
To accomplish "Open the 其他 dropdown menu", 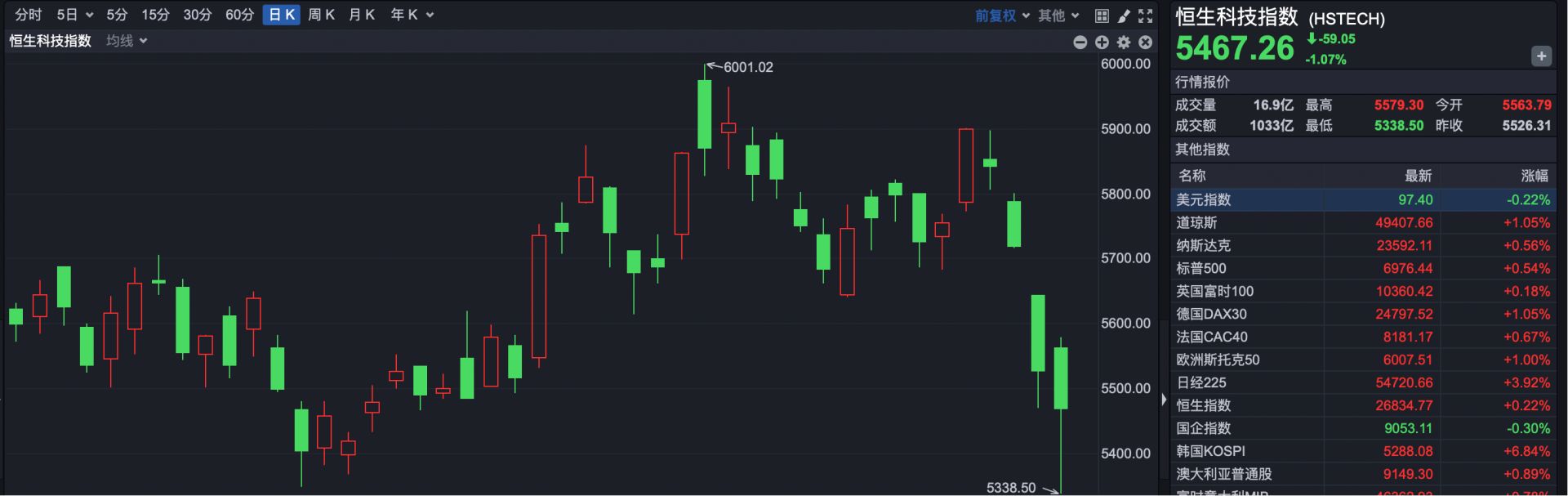I will [1058, 16].
